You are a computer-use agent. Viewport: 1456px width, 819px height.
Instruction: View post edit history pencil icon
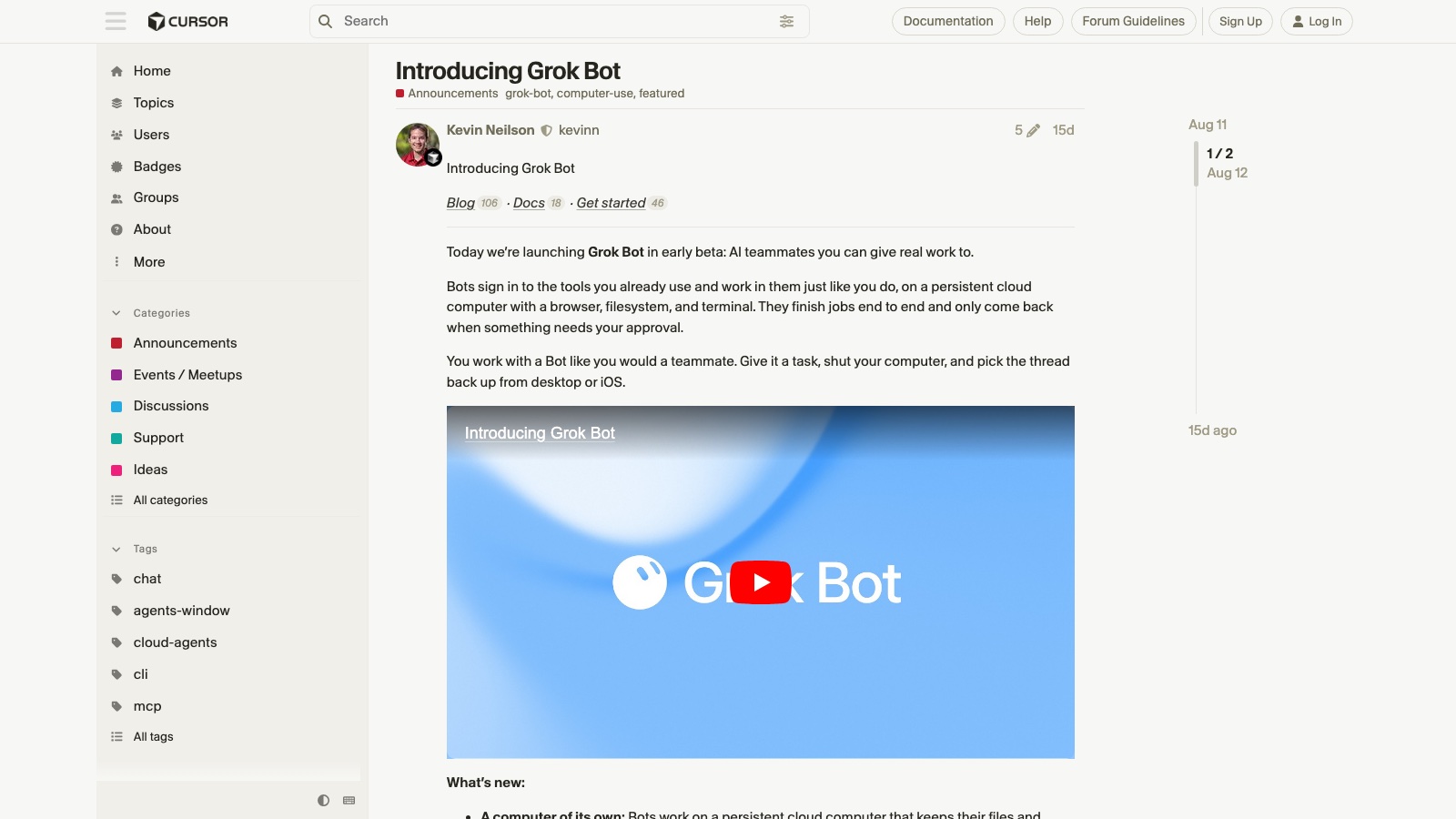(x=1033, y=130)
